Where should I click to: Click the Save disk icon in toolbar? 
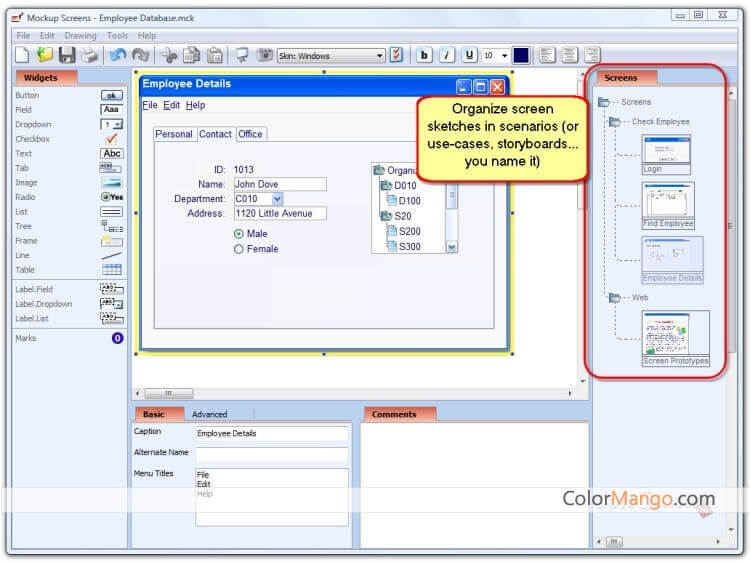tap(67, 55)
